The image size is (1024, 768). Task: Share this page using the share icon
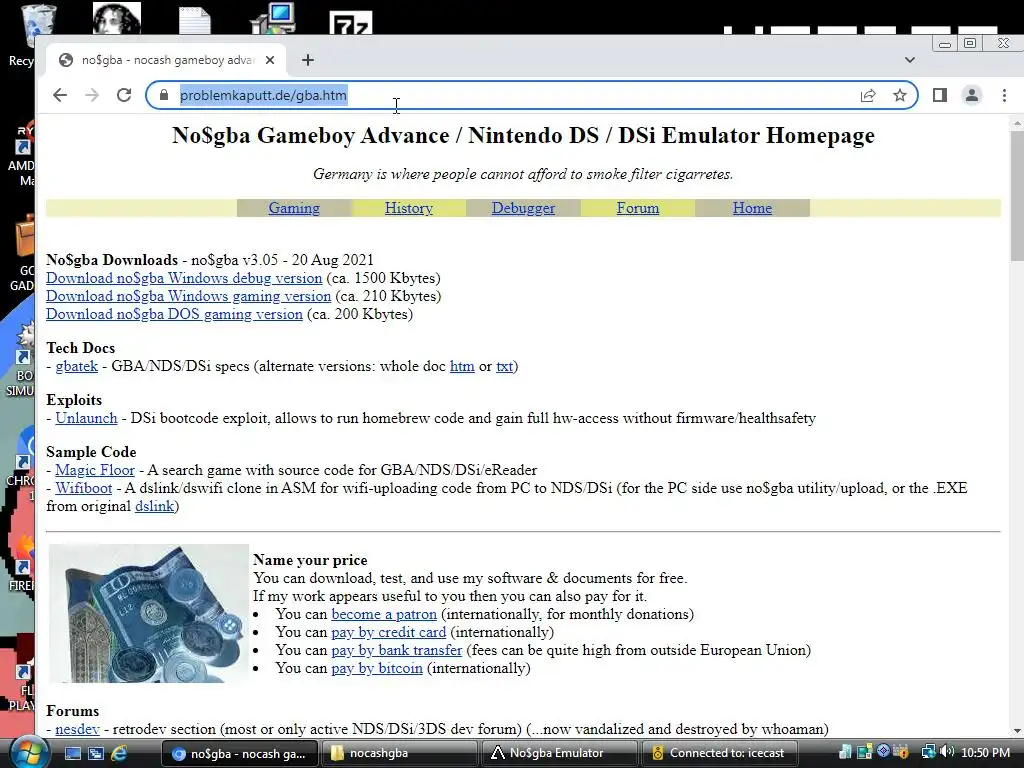(x=868, y=95)
